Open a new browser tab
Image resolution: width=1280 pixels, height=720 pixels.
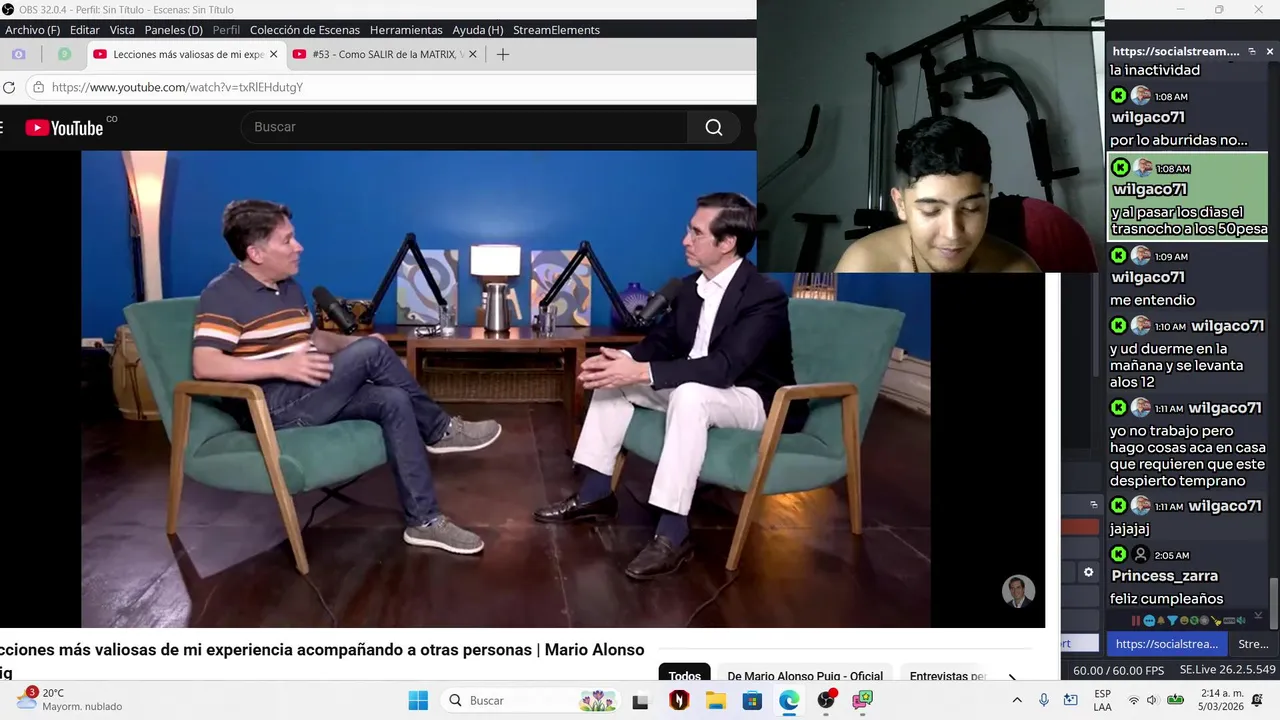tap(503, 54)
